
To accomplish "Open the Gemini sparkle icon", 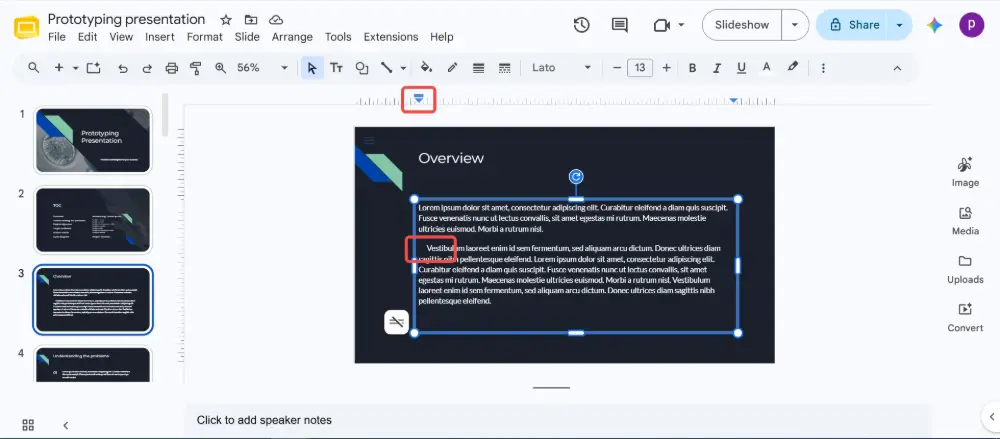I will pyautogui.click(x=935, y=26).
